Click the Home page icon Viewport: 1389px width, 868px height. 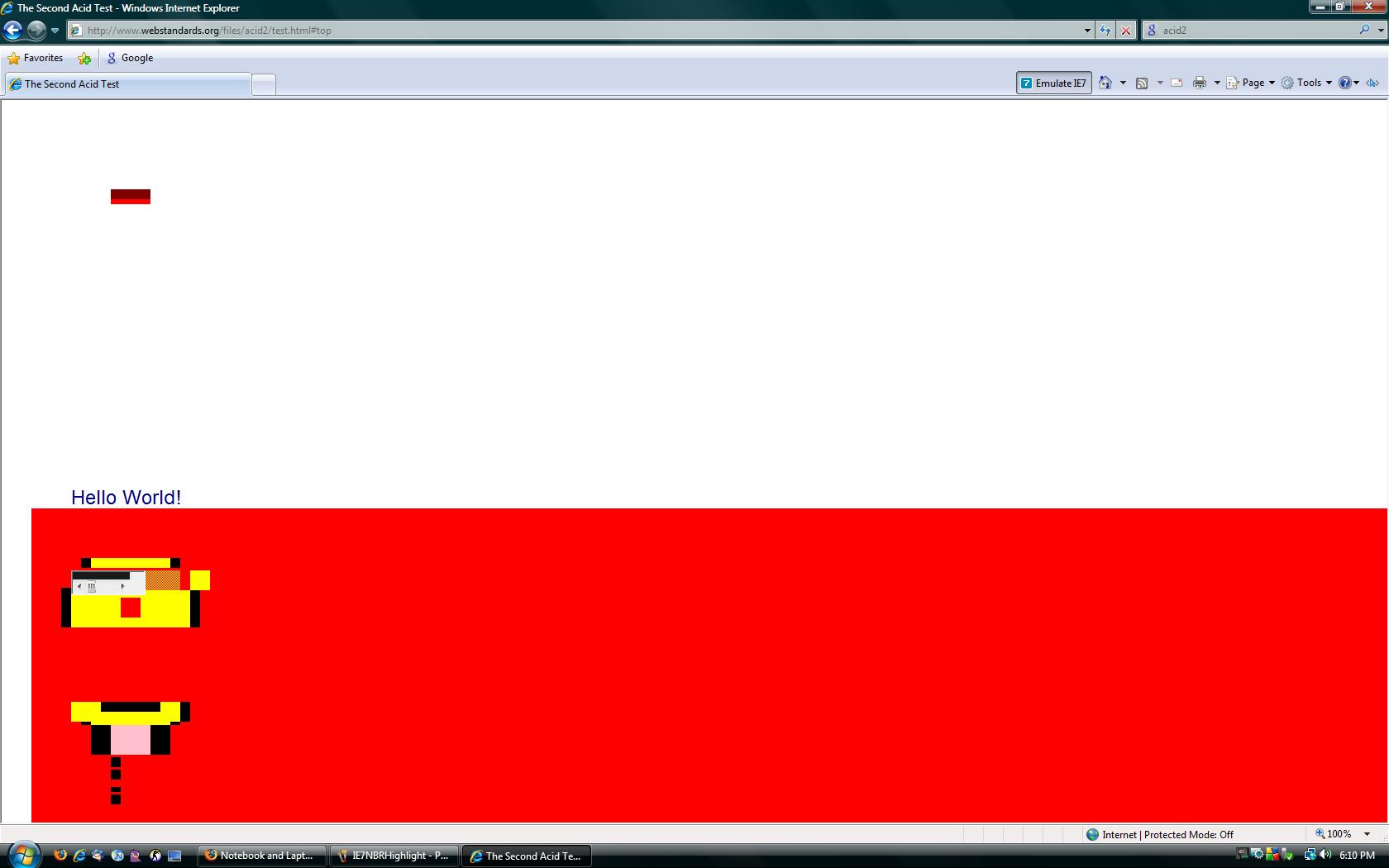(1105, 83)
